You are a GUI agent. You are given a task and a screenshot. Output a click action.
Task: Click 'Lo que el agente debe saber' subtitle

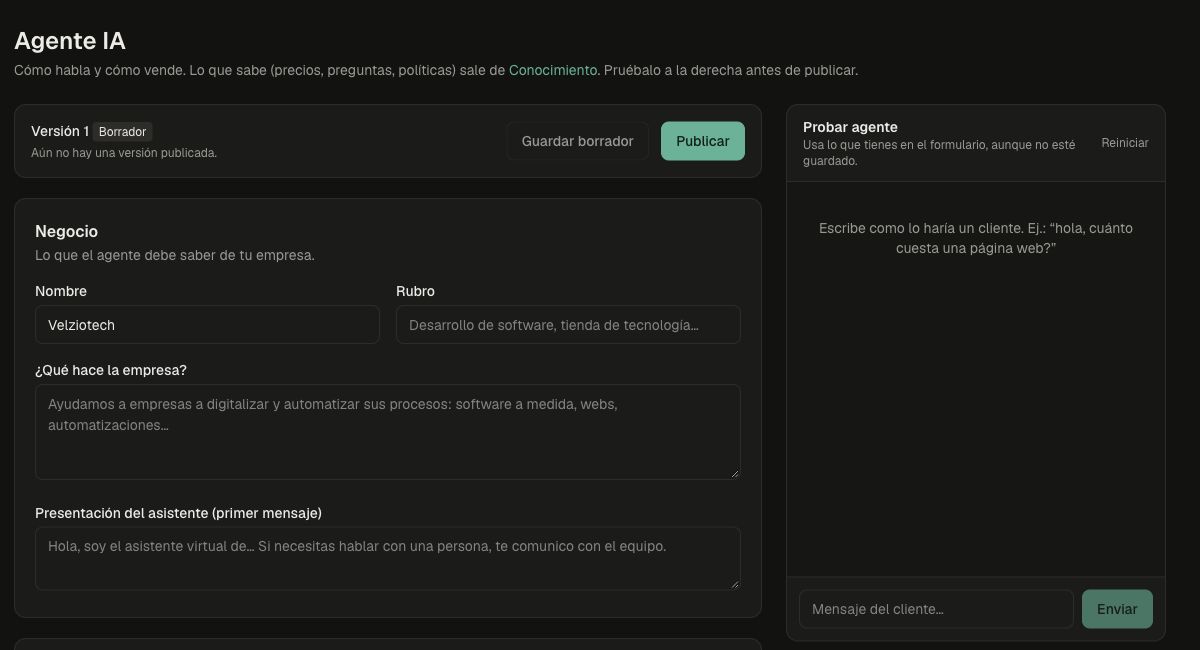click(175, 255)
